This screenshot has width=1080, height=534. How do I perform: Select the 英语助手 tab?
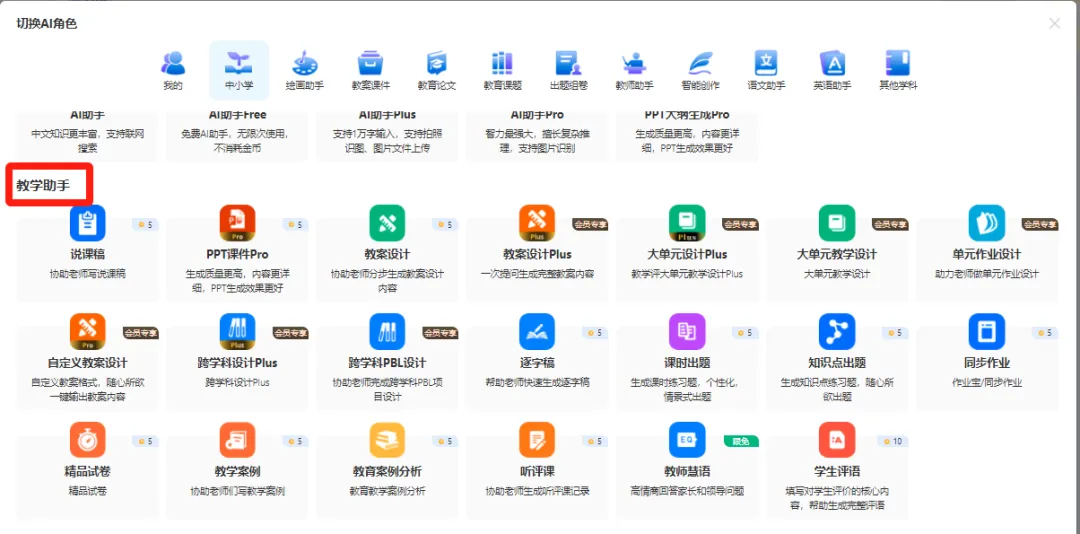click(x=832, y=71)
